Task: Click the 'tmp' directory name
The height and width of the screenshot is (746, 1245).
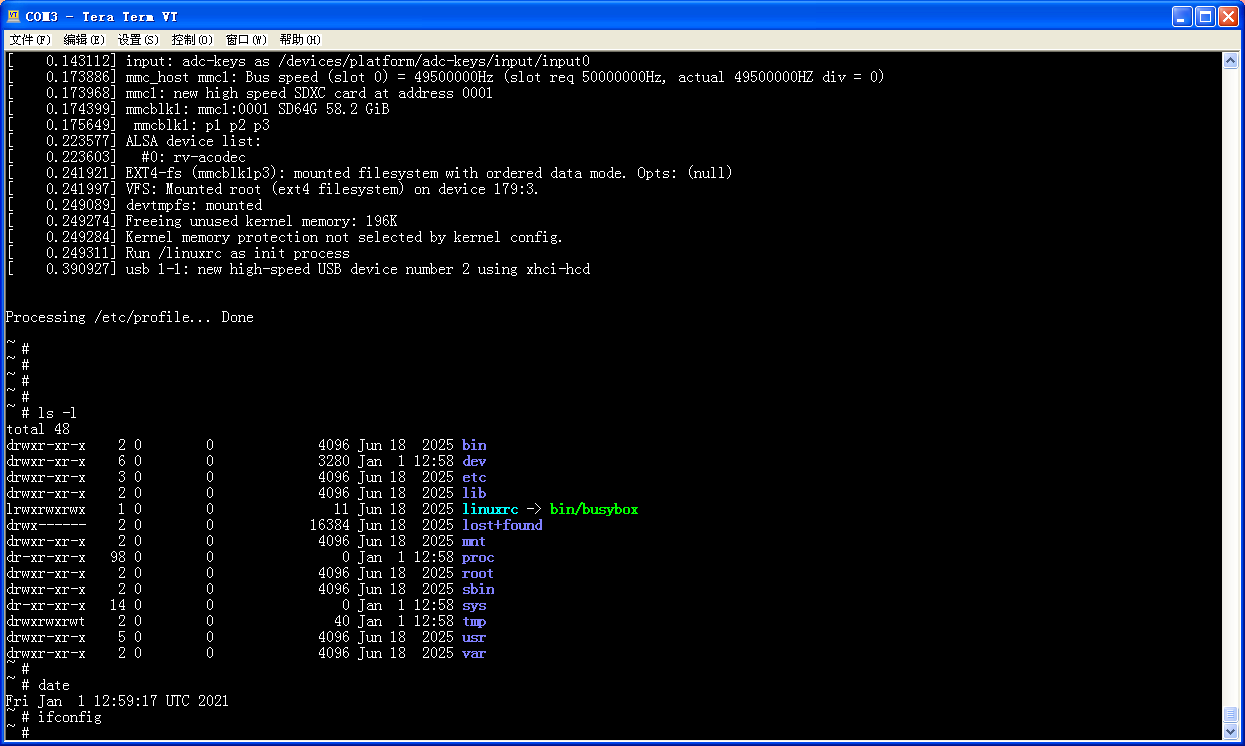Action: [474, 621]
